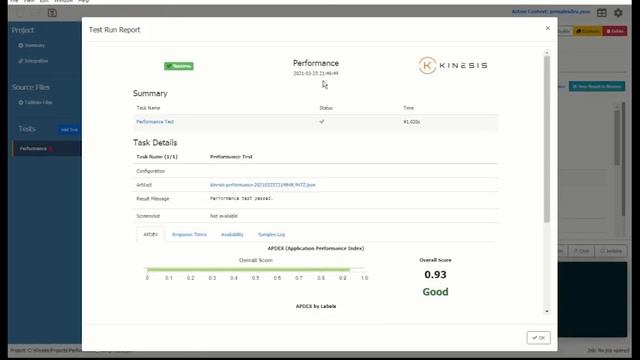Viewport: 640px width, 360px height.
Task: Switch to the Samples Log tab
Action: (271, 234)
